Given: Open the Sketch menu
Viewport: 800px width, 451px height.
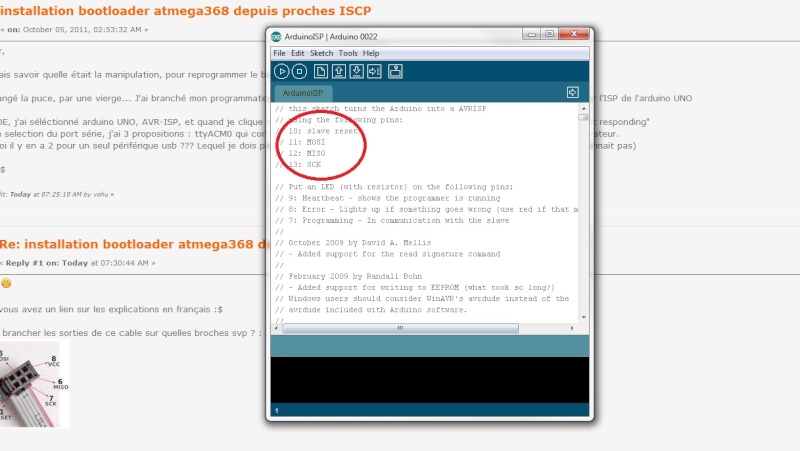Looking at the screenshot, I should pos(321,53).
